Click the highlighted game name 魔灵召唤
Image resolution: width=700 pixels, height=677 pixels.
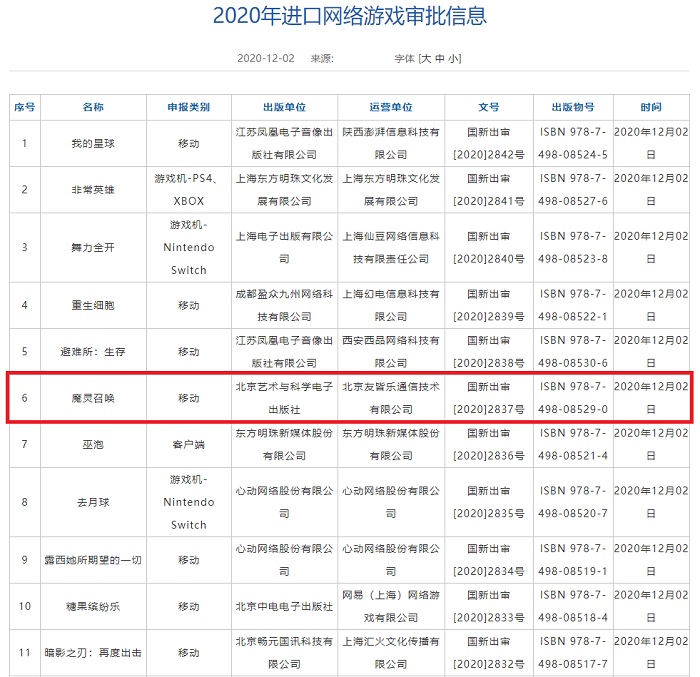point(93,398)
